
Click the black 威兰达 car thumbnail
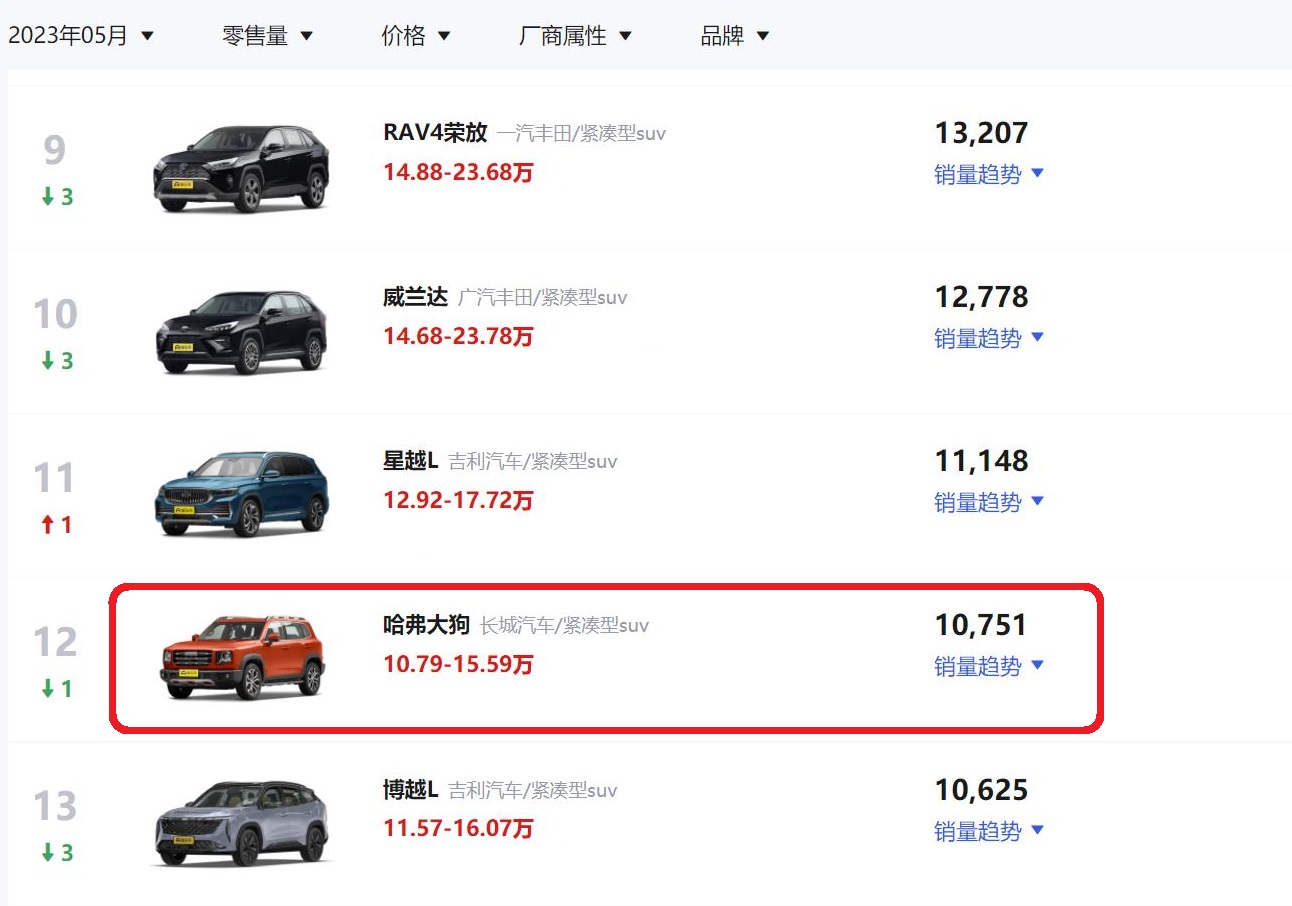(241, 333)
